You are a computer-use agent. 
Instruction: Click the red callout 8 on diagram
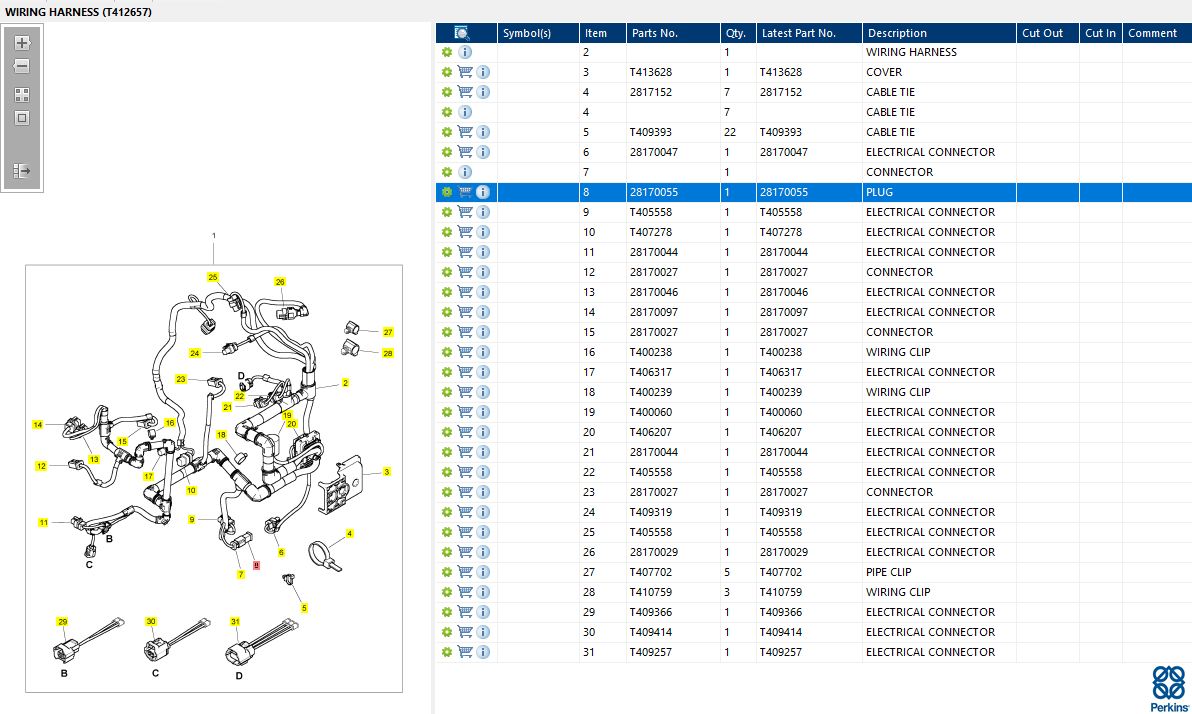pyautogui.click(x=256, y=566)
